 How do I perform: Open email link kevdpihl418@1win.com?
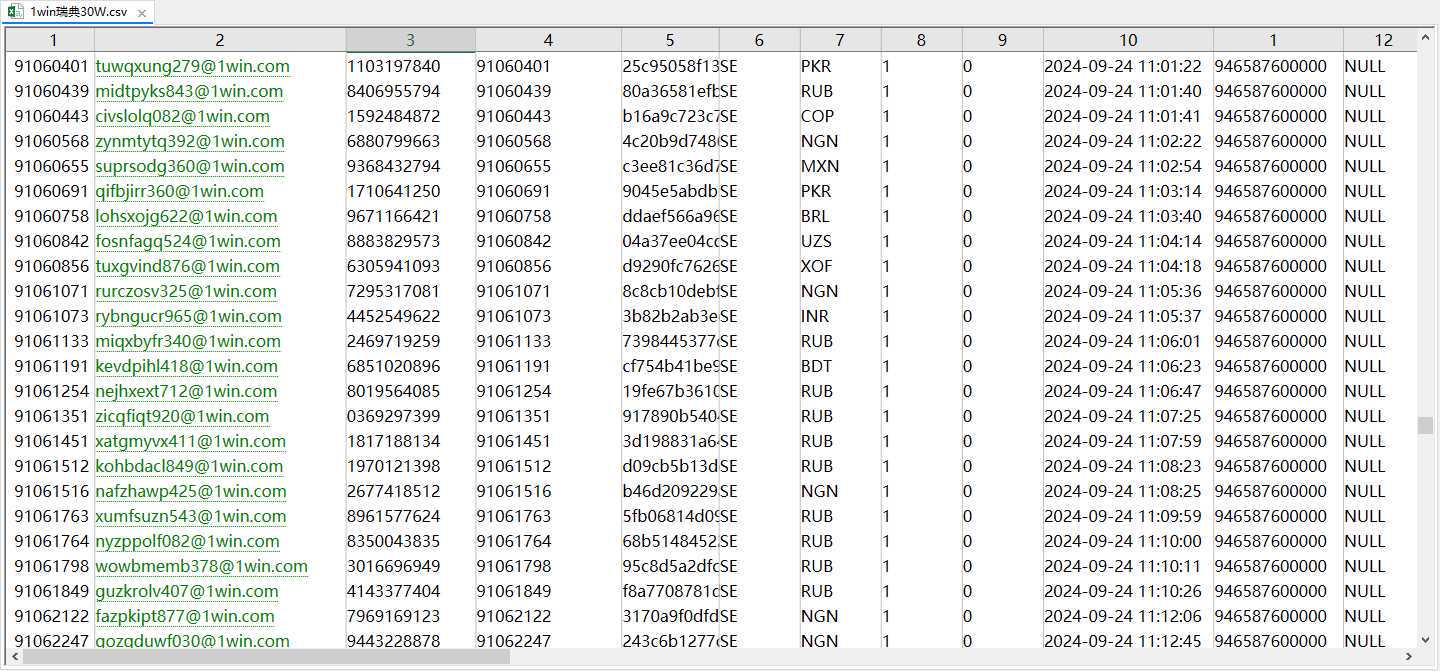point(187,366)
